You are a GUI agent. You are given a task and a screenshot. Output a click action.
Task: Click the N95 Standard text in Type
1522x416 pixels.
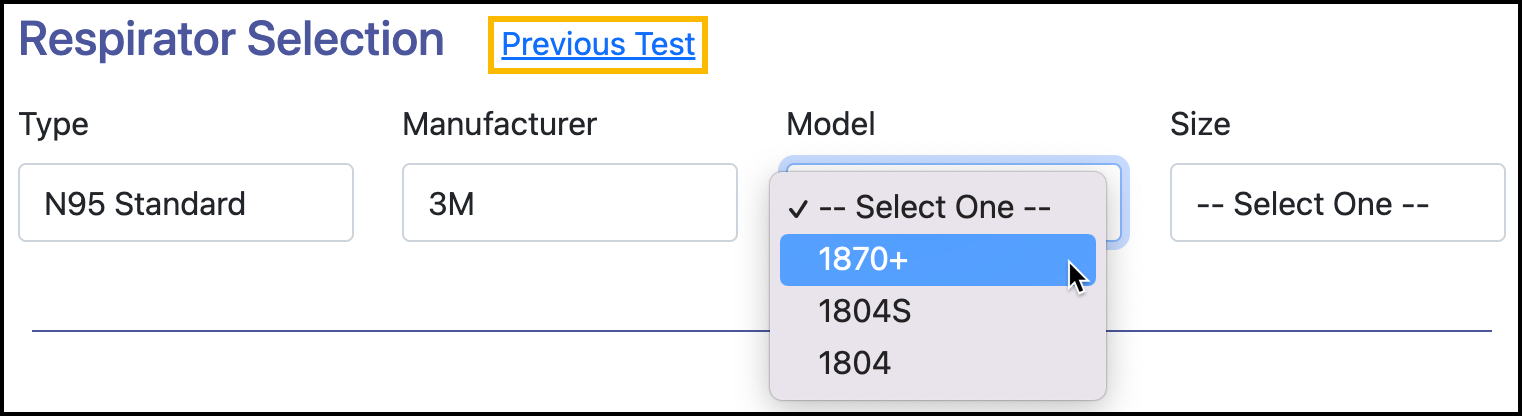(x=145, y=204)
